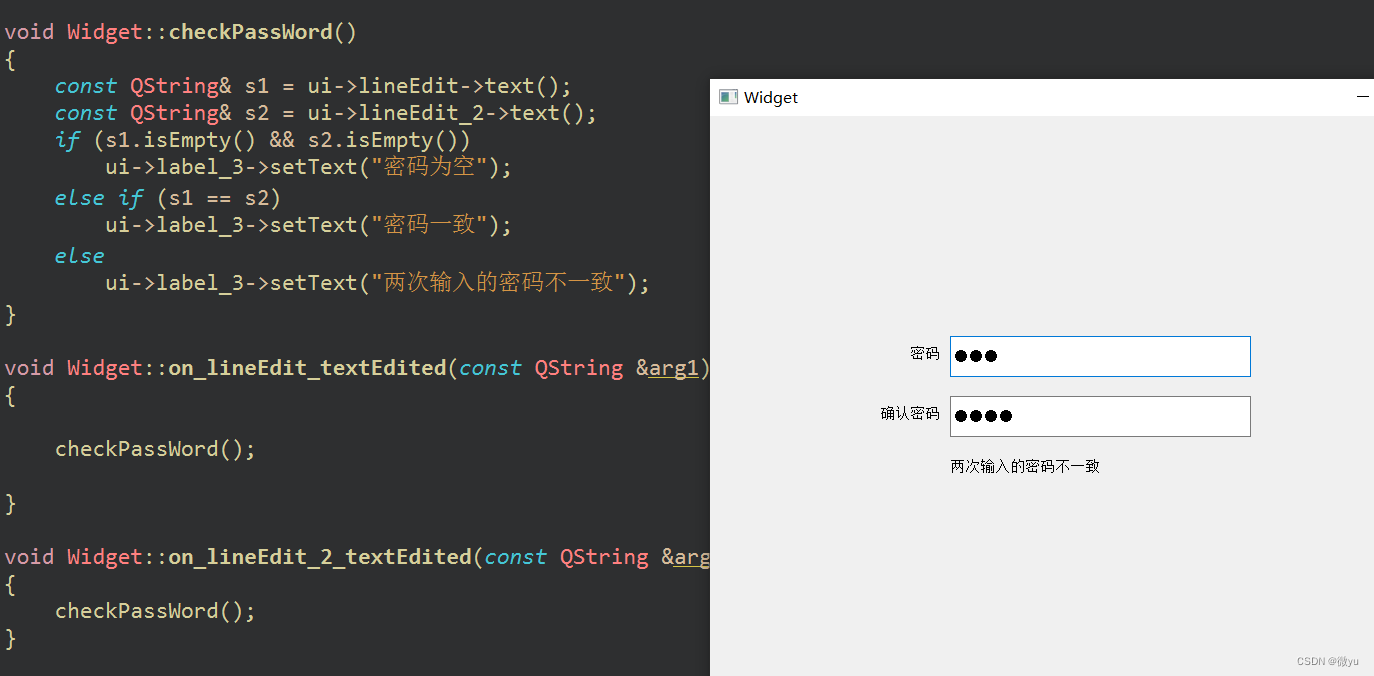1374x676 pixels.
Task: Click checkPassWord() call inside on_lineEdit_textEdited
Action: click(x=155, y=449)
